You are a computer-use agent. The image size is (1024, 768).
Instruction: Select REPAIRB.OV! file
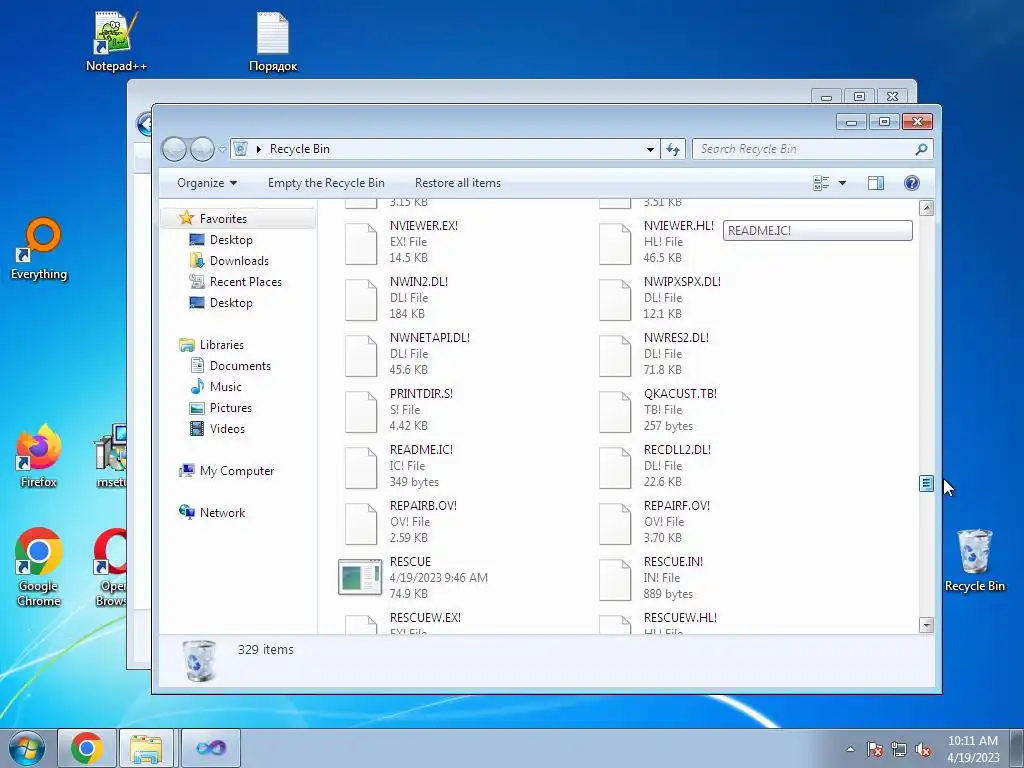pyautogui.click(x=402, y=522)
